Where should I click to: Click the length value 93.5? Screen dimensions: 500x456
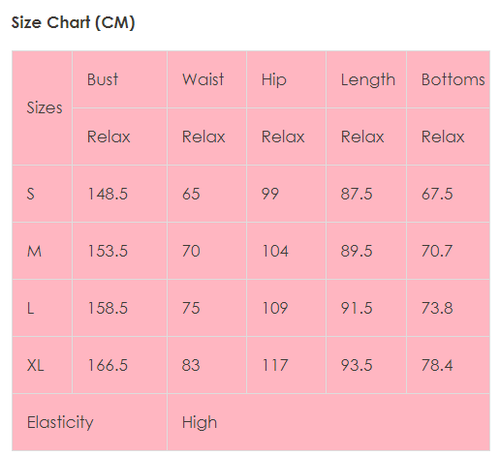point(356,365)
